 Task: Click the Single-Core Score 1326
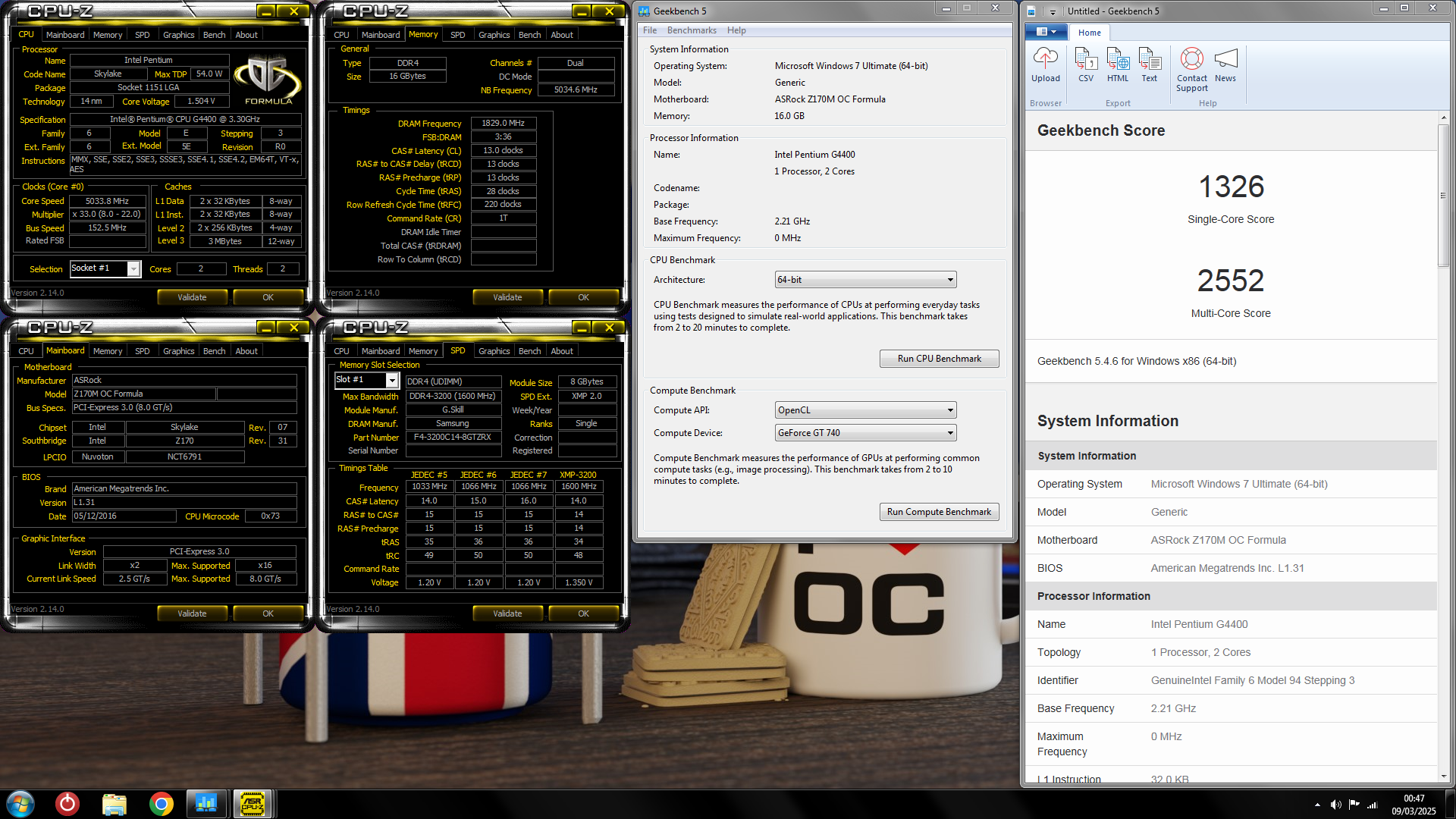tap(1231, 187)
